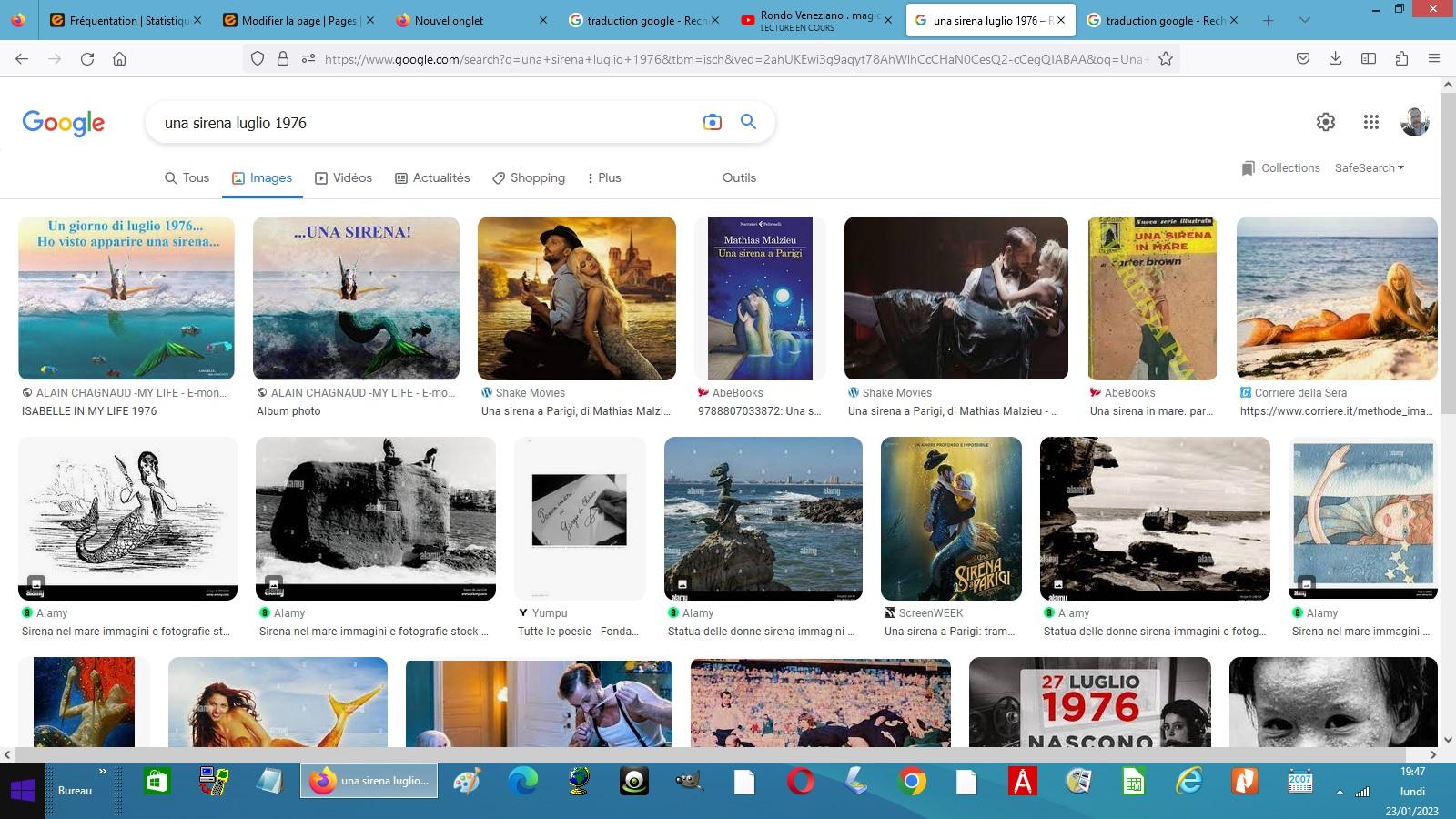Open 'Una sirena in mare' AbeBooks link
This screenshot has height=819, width=1456.
(1151, 411)
